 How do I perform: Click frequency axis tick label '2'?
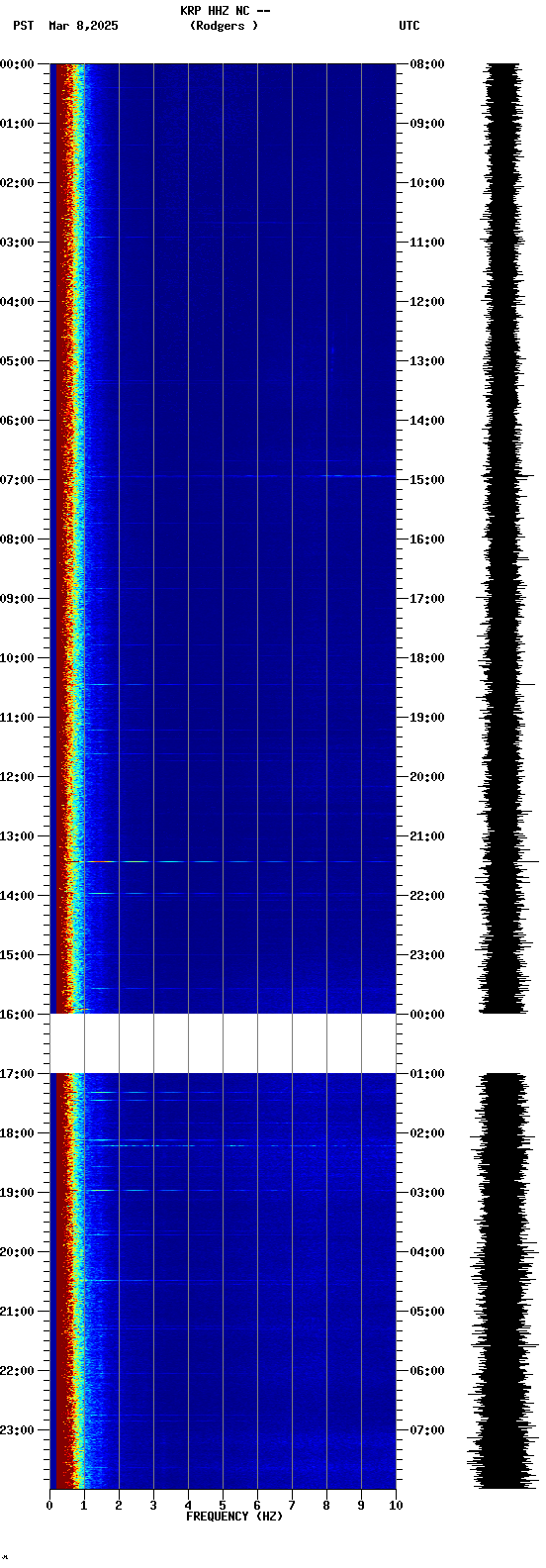click(119, 1506)
